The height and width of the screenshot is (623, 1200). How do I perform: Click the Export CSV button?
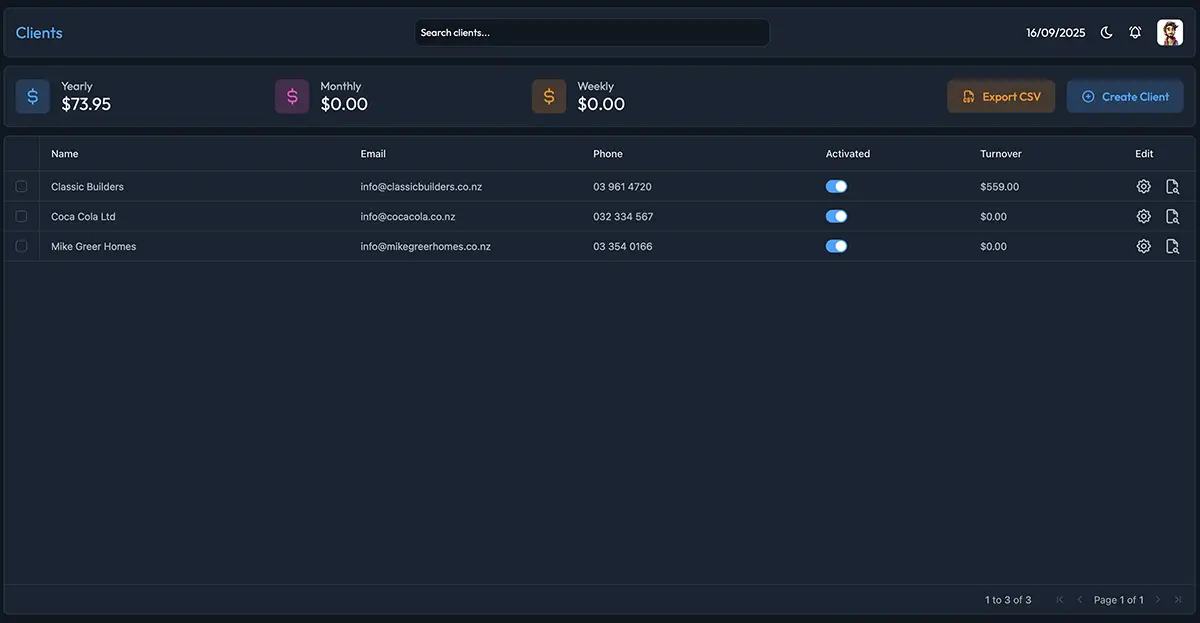pos(1001,97)
